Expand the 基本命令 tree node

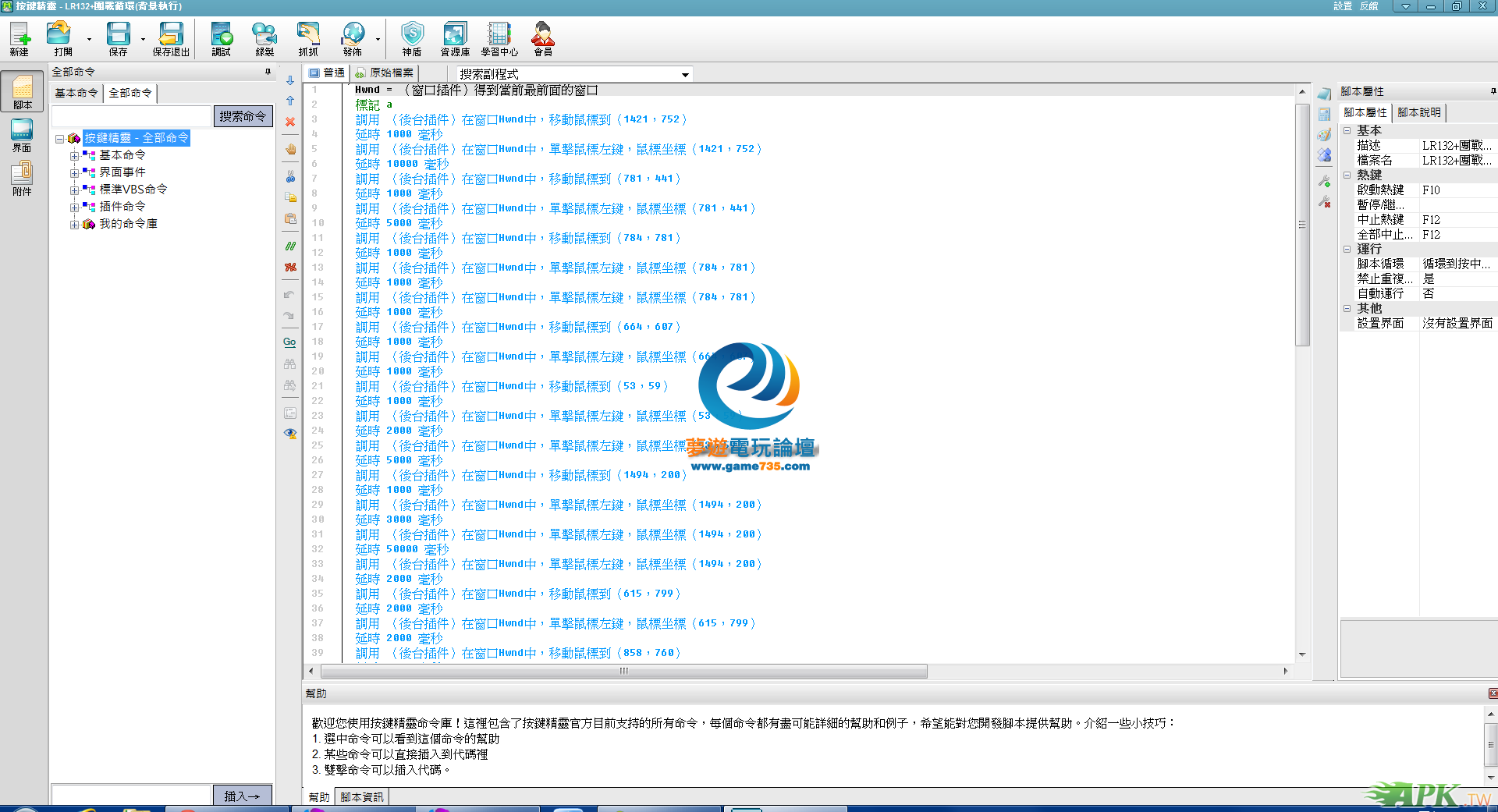point(74,156)
